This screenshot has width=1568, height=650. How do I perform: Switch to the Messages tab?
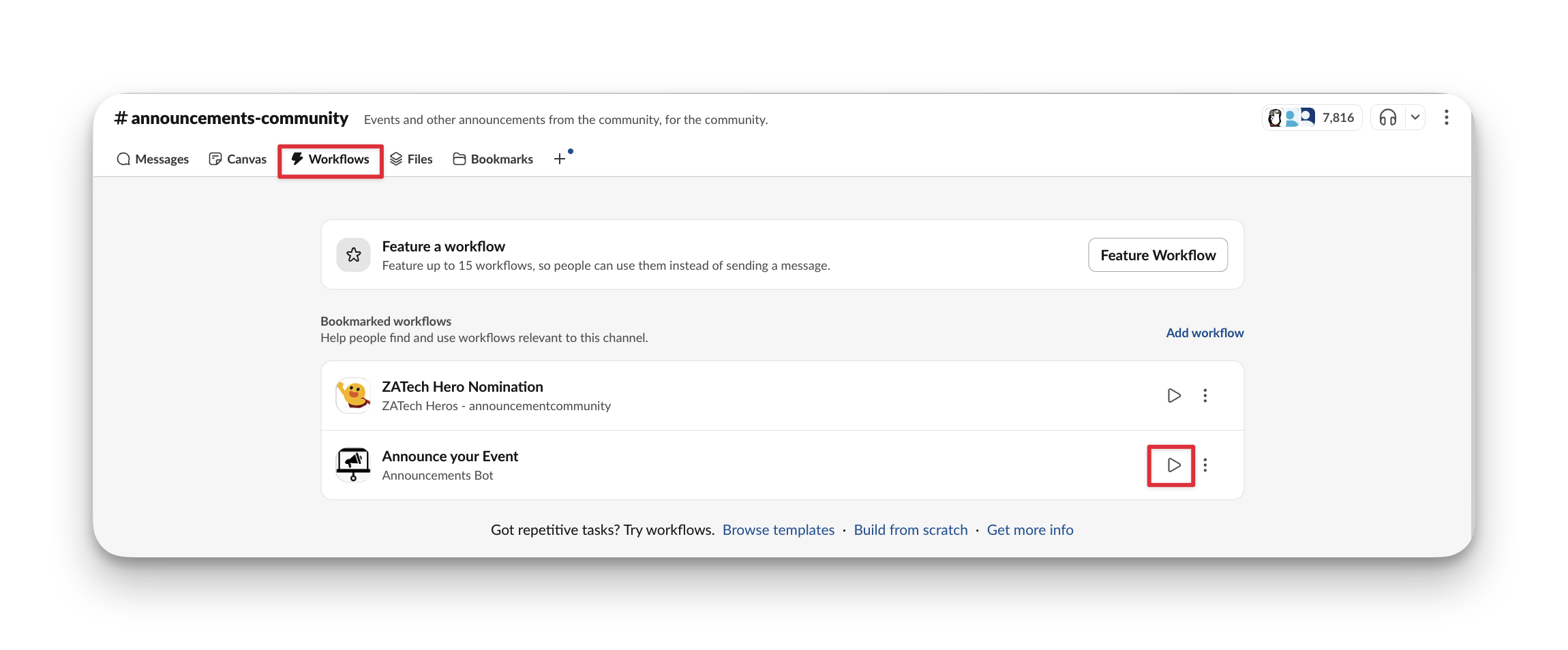[152, 159]
